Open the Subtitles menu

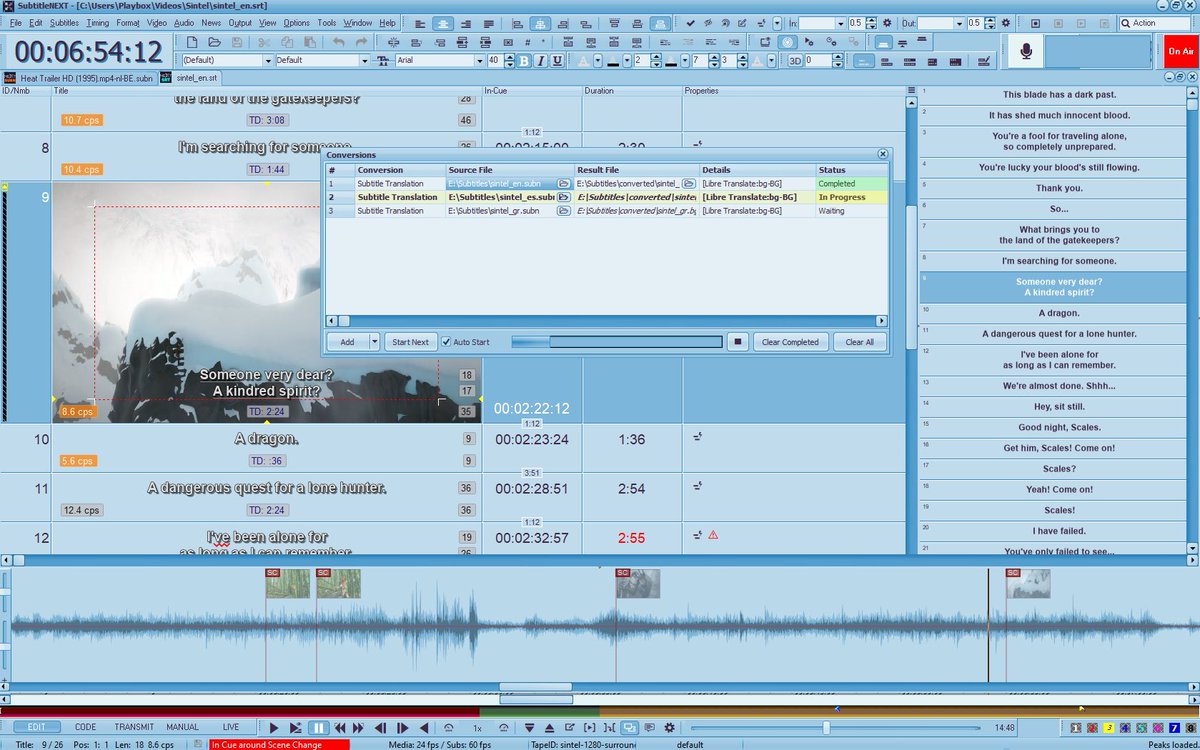(x=64, y=23)
